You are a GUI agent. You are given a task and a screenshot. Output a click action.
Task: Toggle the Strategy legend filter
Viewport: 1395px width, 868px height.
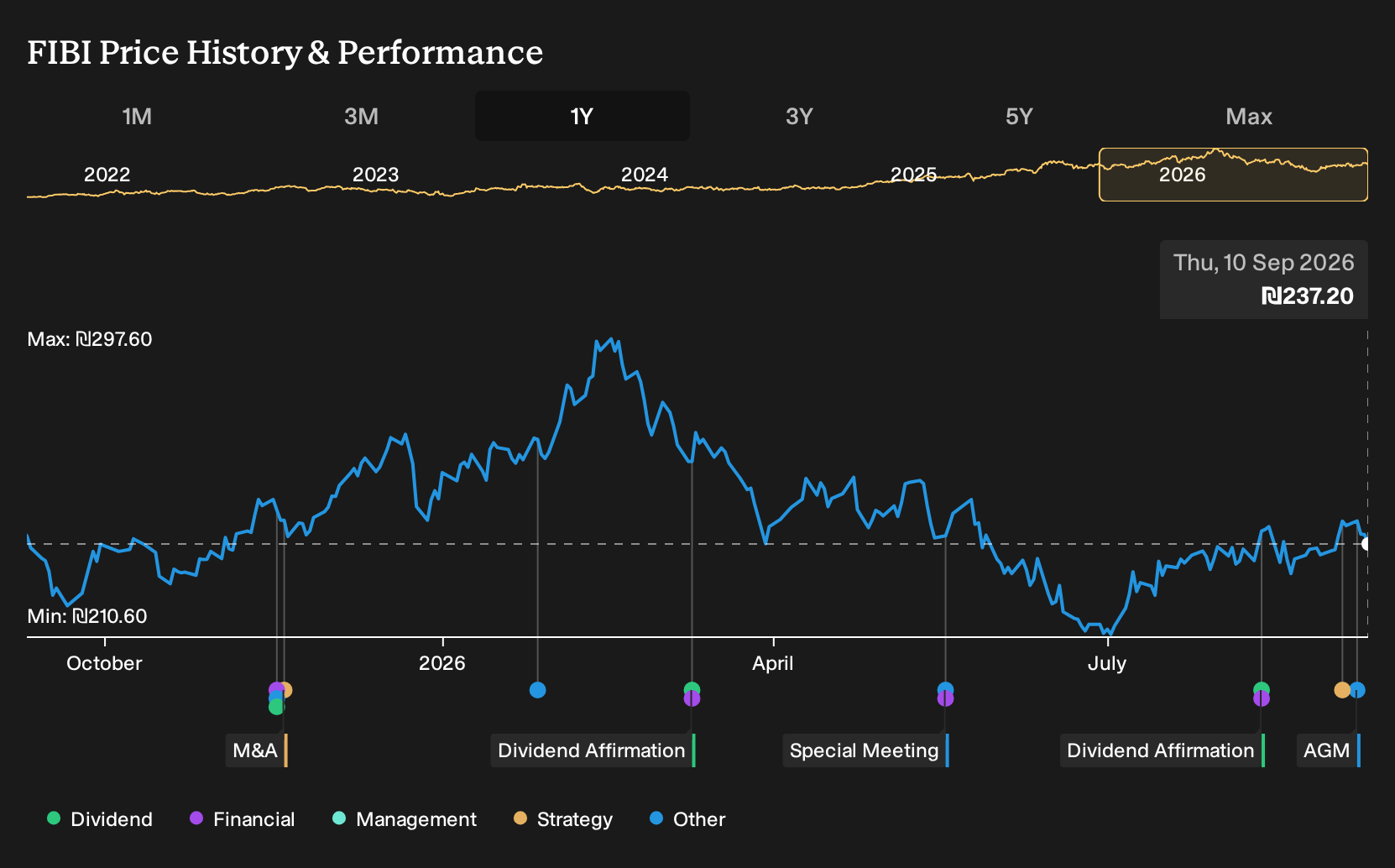(x=563, y=819)
